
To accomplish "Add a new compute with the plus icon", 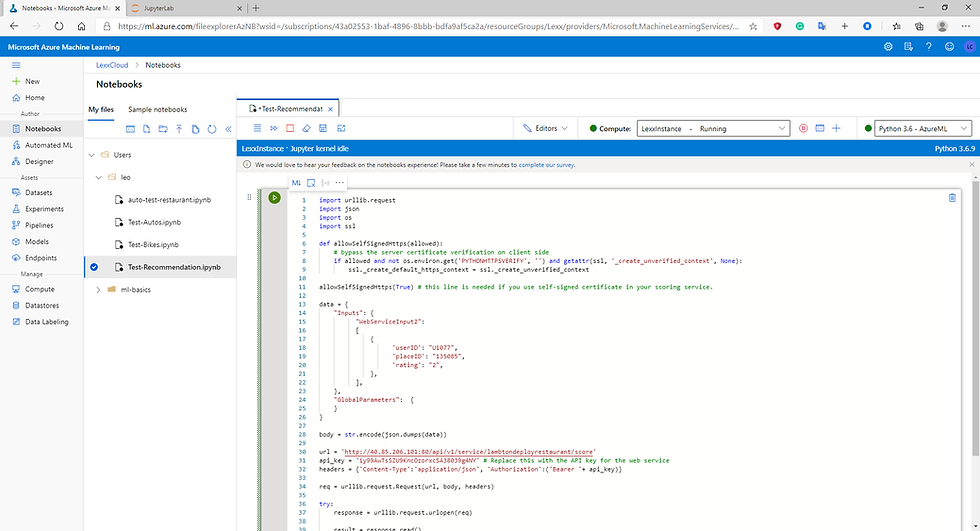I will [x=837, y=128].
